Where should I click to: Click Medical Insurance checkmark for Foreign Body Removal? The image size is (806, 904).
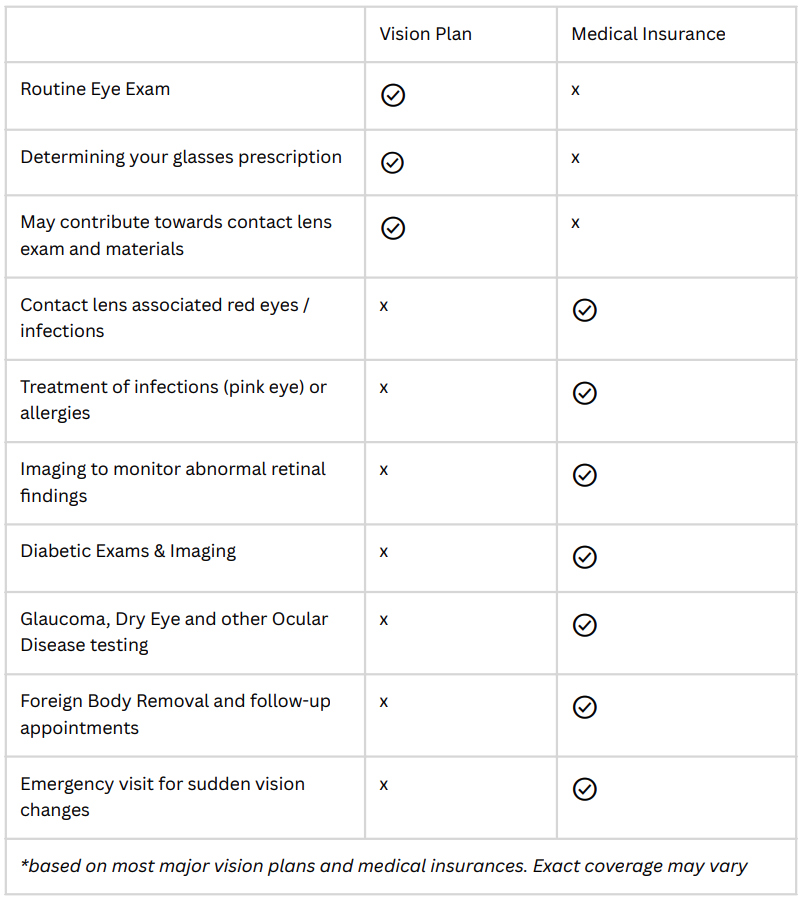pos(585,707)
